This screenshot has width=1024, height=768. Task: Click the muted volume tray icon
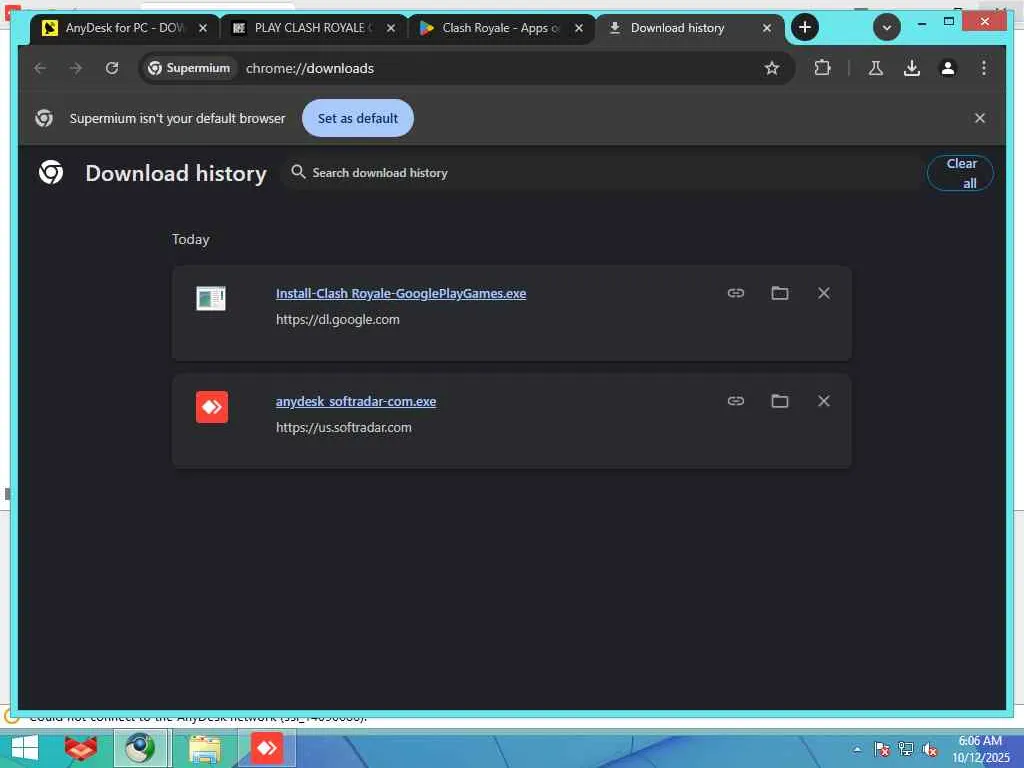tap(930, 750)
